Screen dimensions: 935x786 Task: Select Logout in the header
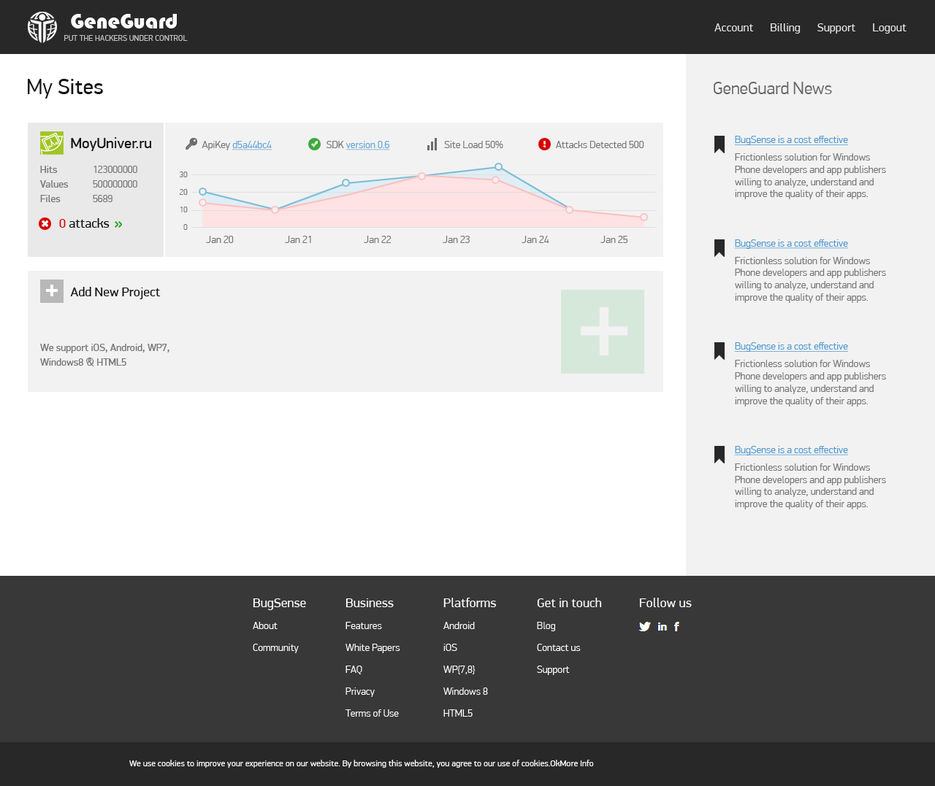pos(888,27)
